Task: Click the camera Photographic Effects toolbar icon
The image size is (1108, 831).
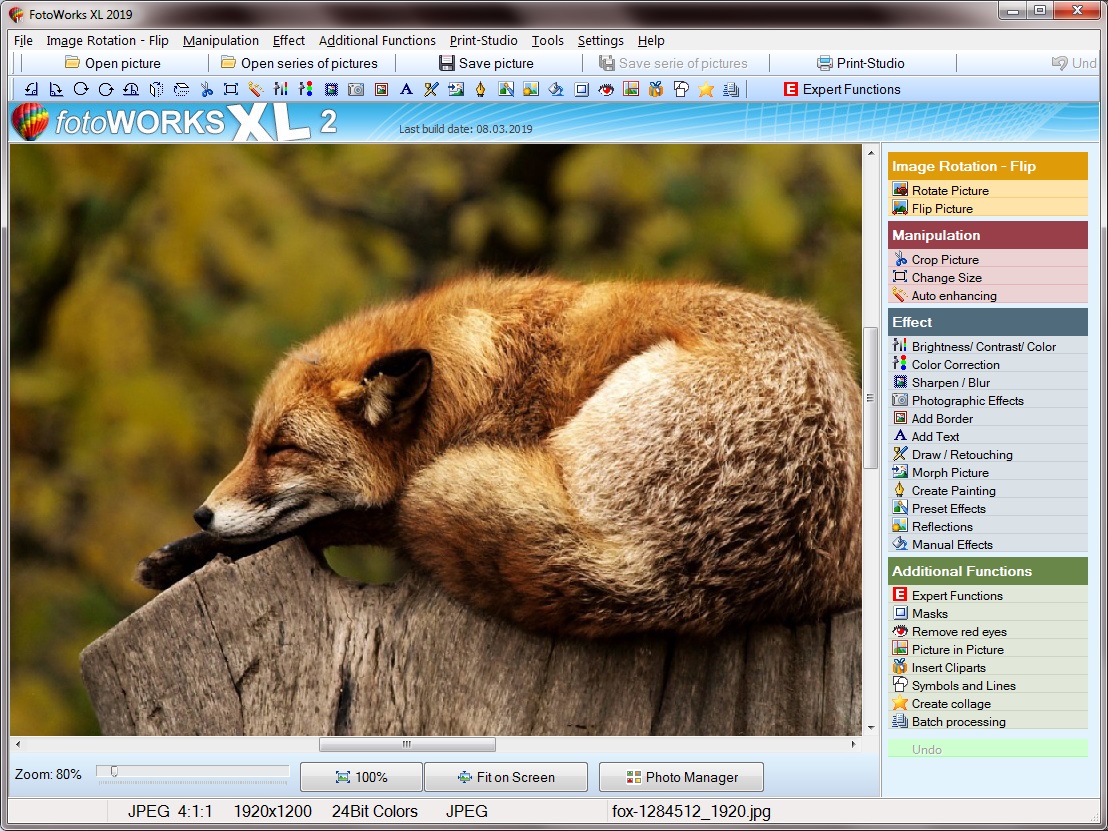Action: [x=356, y=89]
